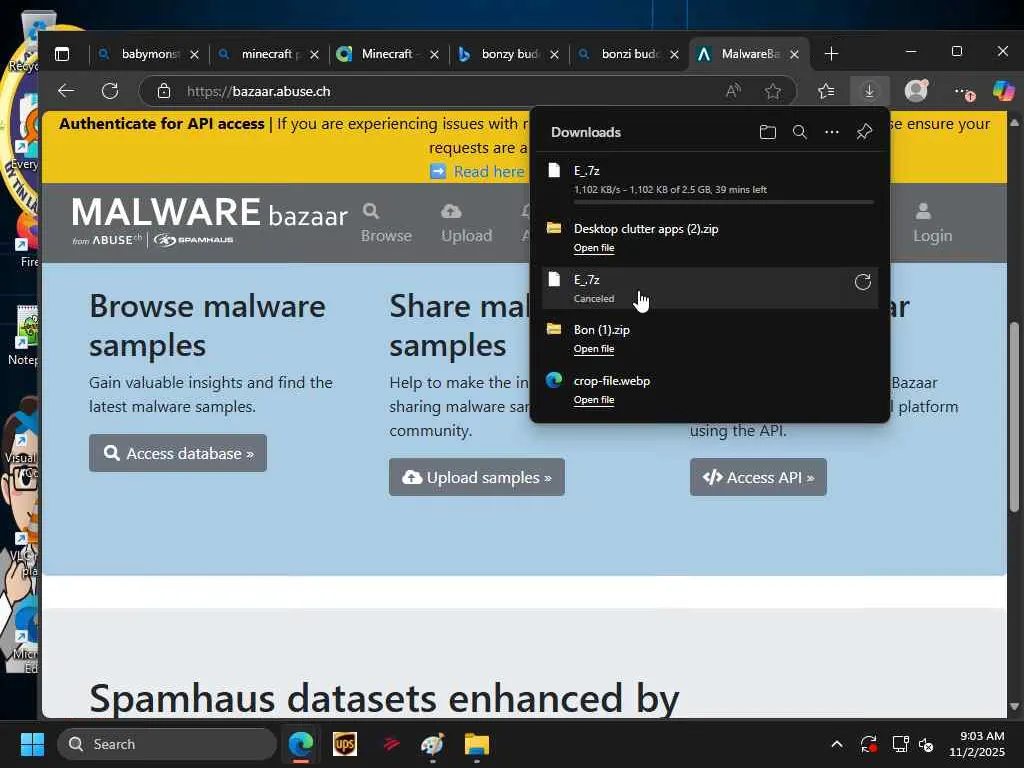Open Browse in MalwareBazaar navigation
Screen dimensions: 1024x768
click(x=386, y=223)
